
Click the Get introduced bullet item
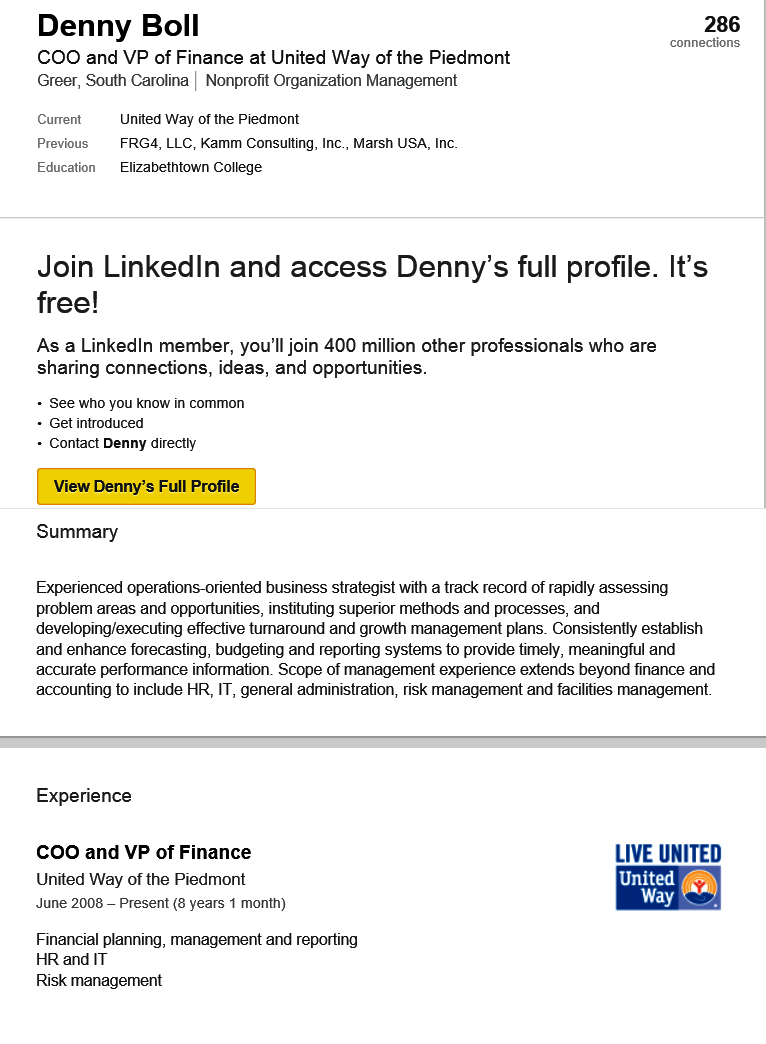96,423
